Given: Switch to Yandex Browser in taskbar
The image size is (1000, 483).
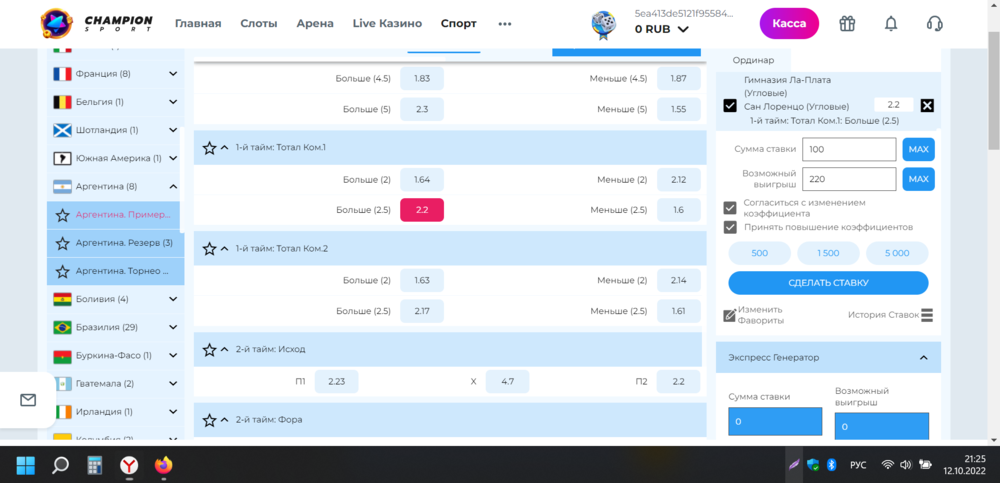Looking at the screenshot, I should click(x=129, y=465).
